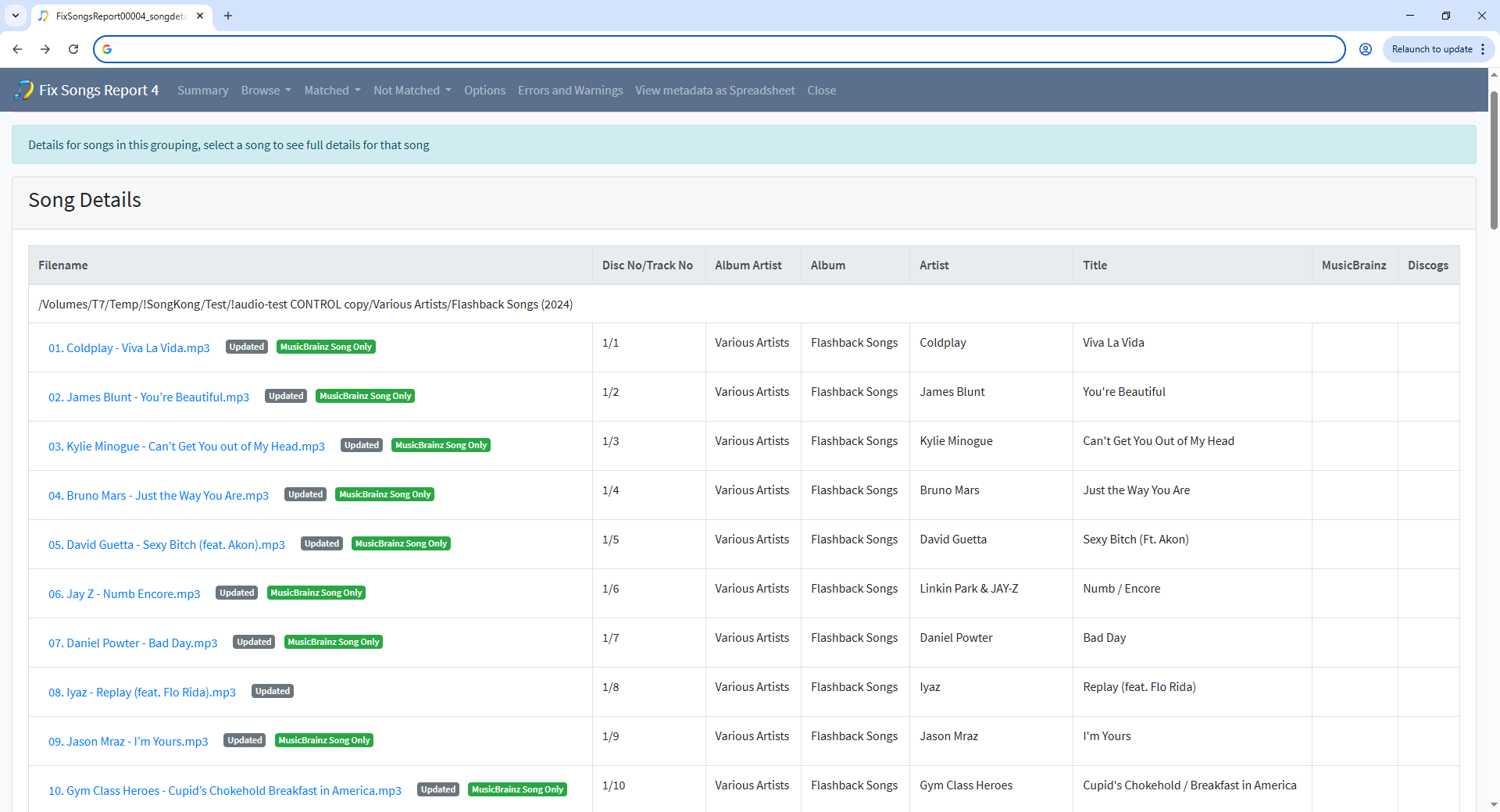This screenshot has height=812, width=1500.
Task: Open the browser profile icon
Action: 1366,49
